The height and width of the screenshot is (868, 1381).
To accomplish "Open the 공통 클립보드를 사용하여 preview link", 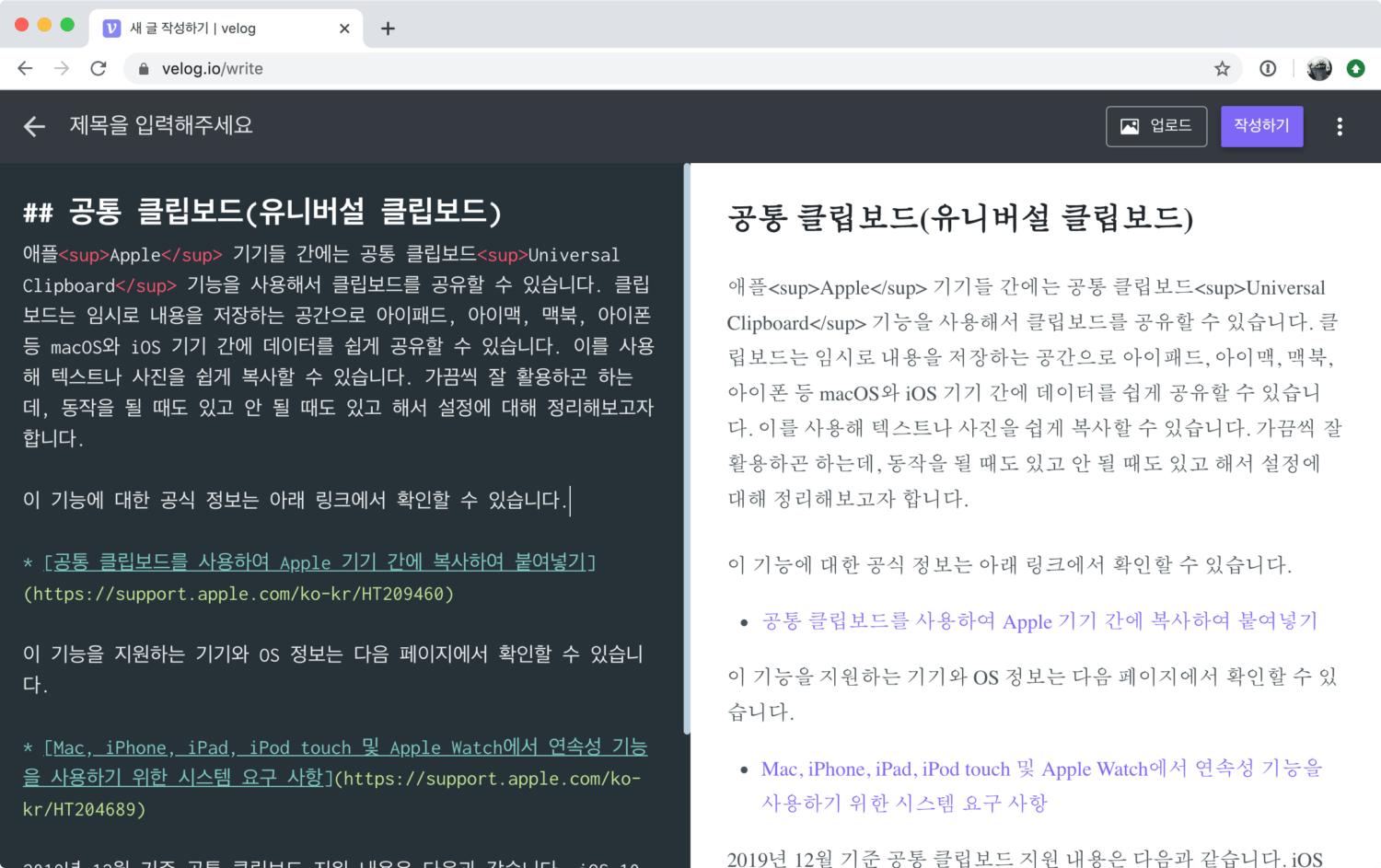I will point(1039,621).
